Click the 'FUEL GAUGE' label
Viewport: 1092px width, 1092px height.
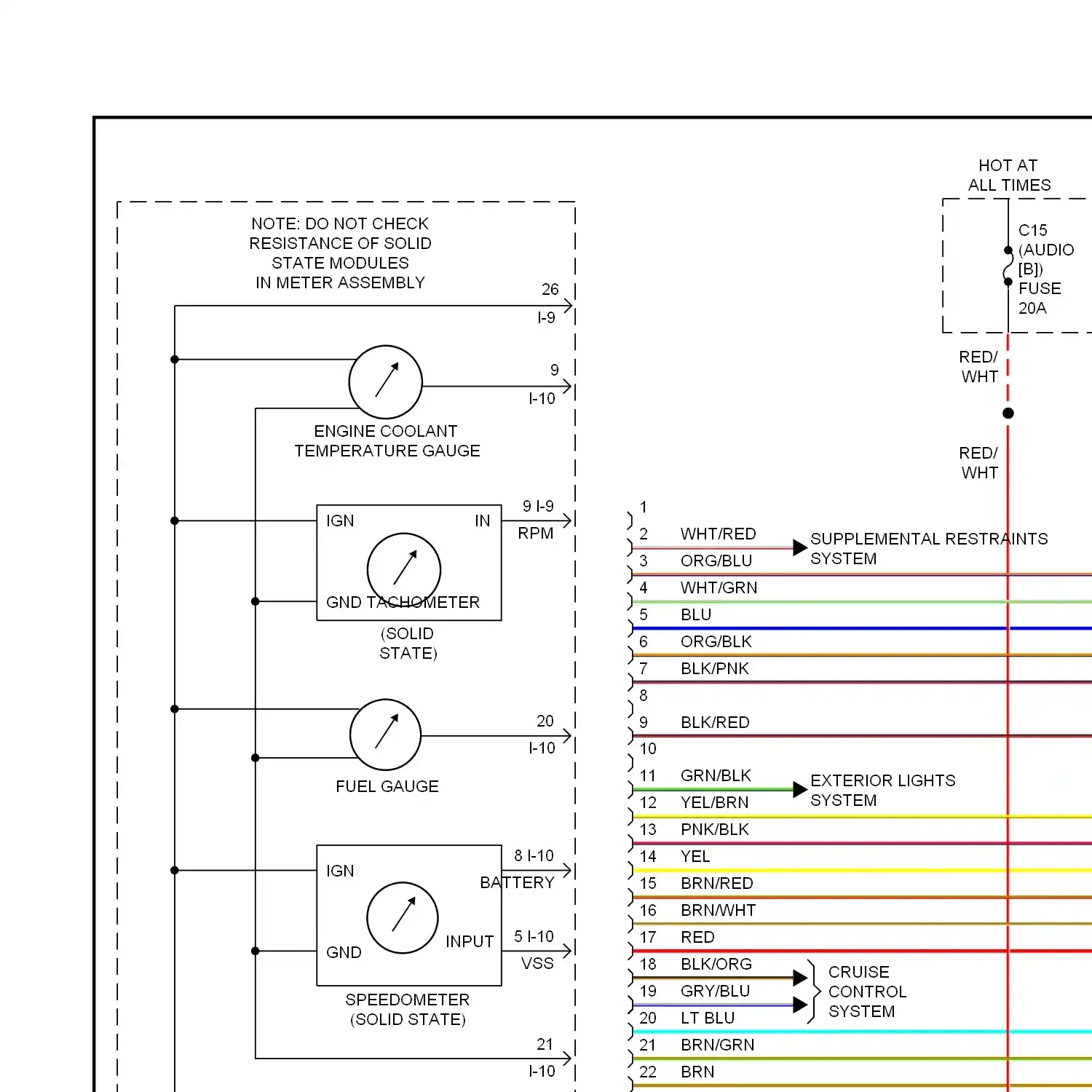click(387, 786)
